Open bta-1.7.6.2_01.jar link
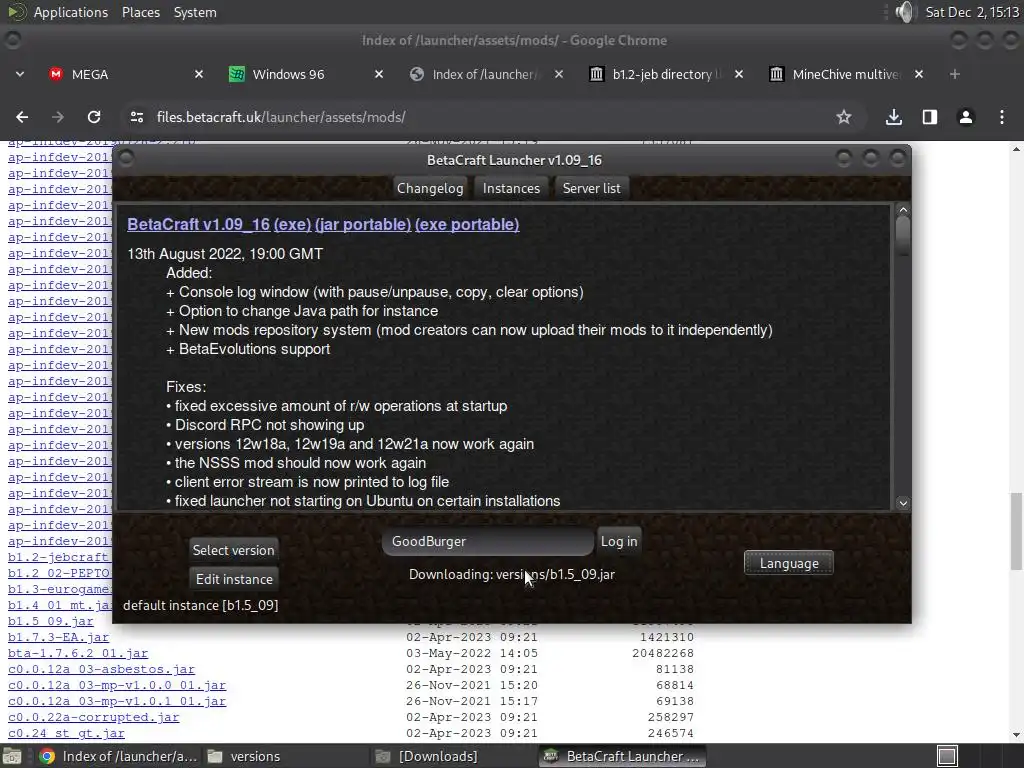Image resolution: width=1024 pixels, height=768 pixels. click(78, 653)
